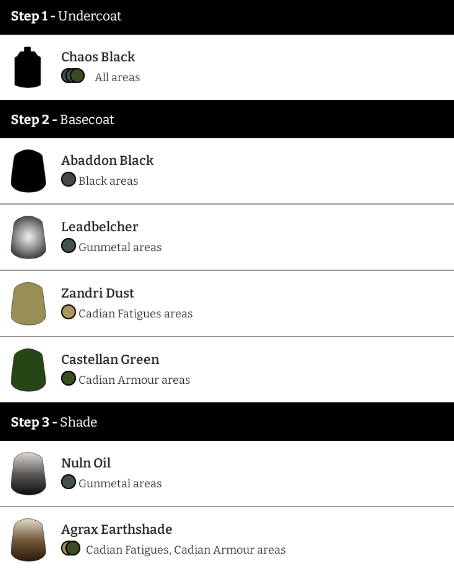The image size is (454, 571).
Task: Click the Leadbelcher metallic paint pot
Action: click(28, 237)
